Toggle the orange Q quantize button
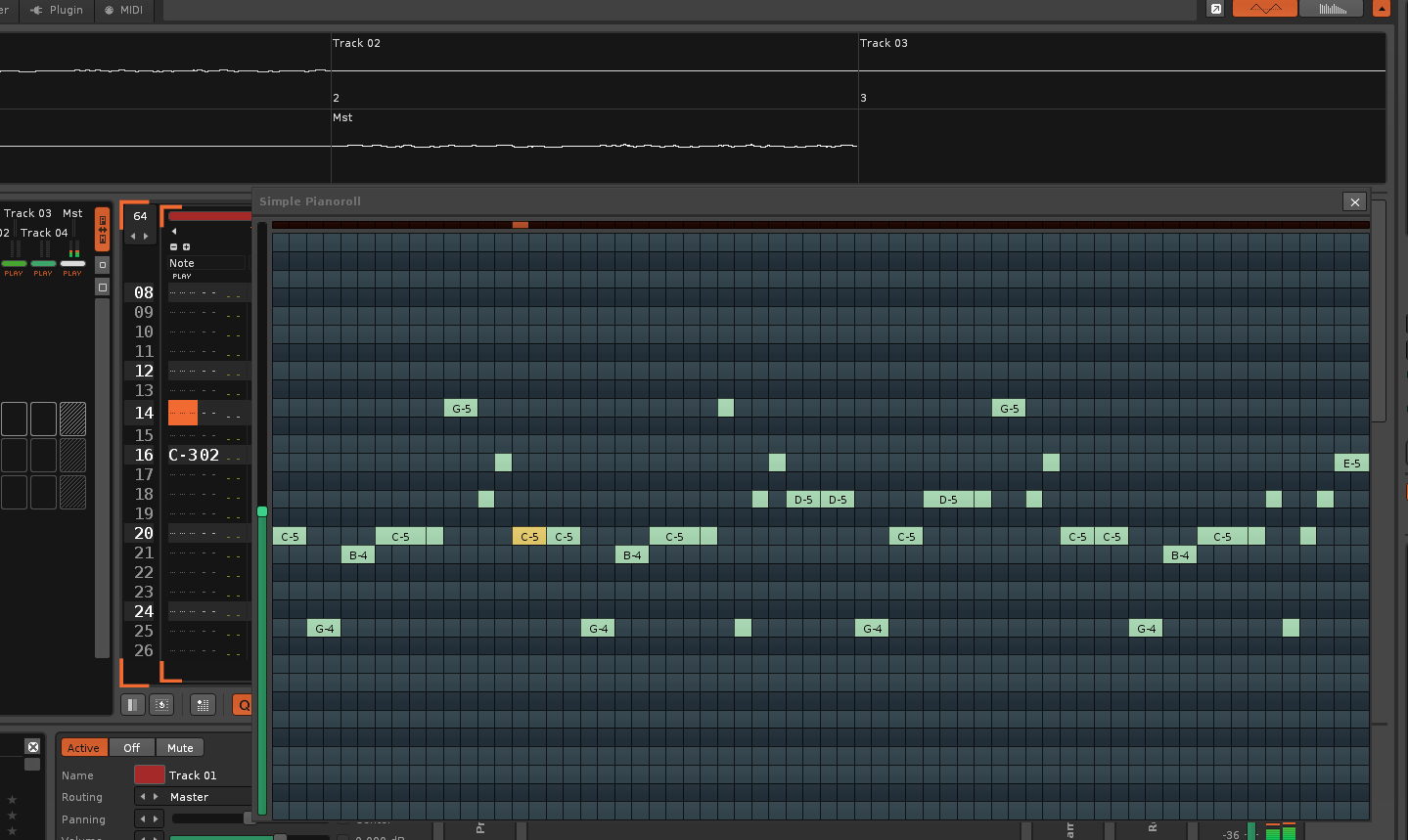Image resolution: width=1408 pixels, height=840 pixels. [243, 704]
